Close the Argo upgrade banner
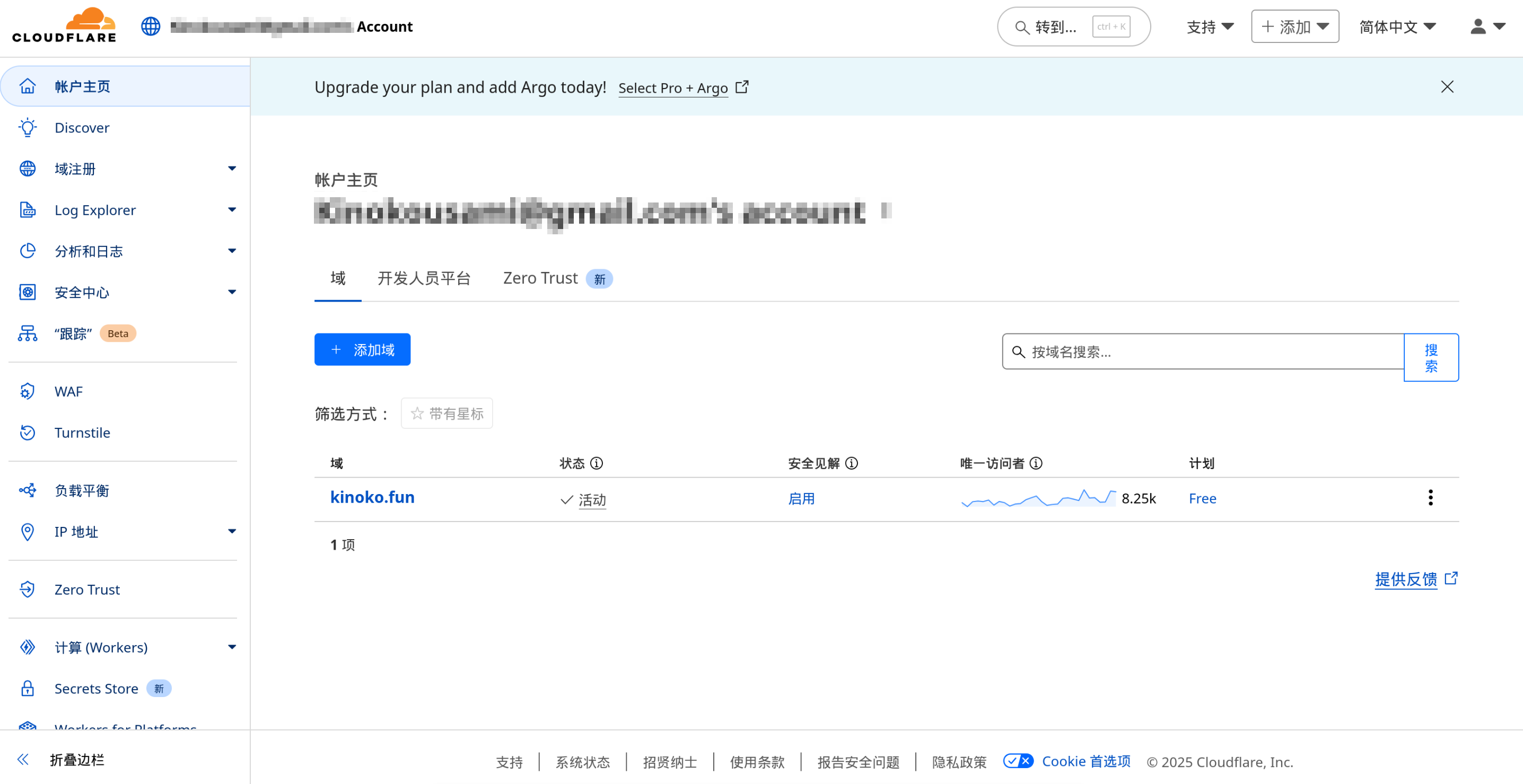The image size is (1523, 784). click(x=1447, y=87)
